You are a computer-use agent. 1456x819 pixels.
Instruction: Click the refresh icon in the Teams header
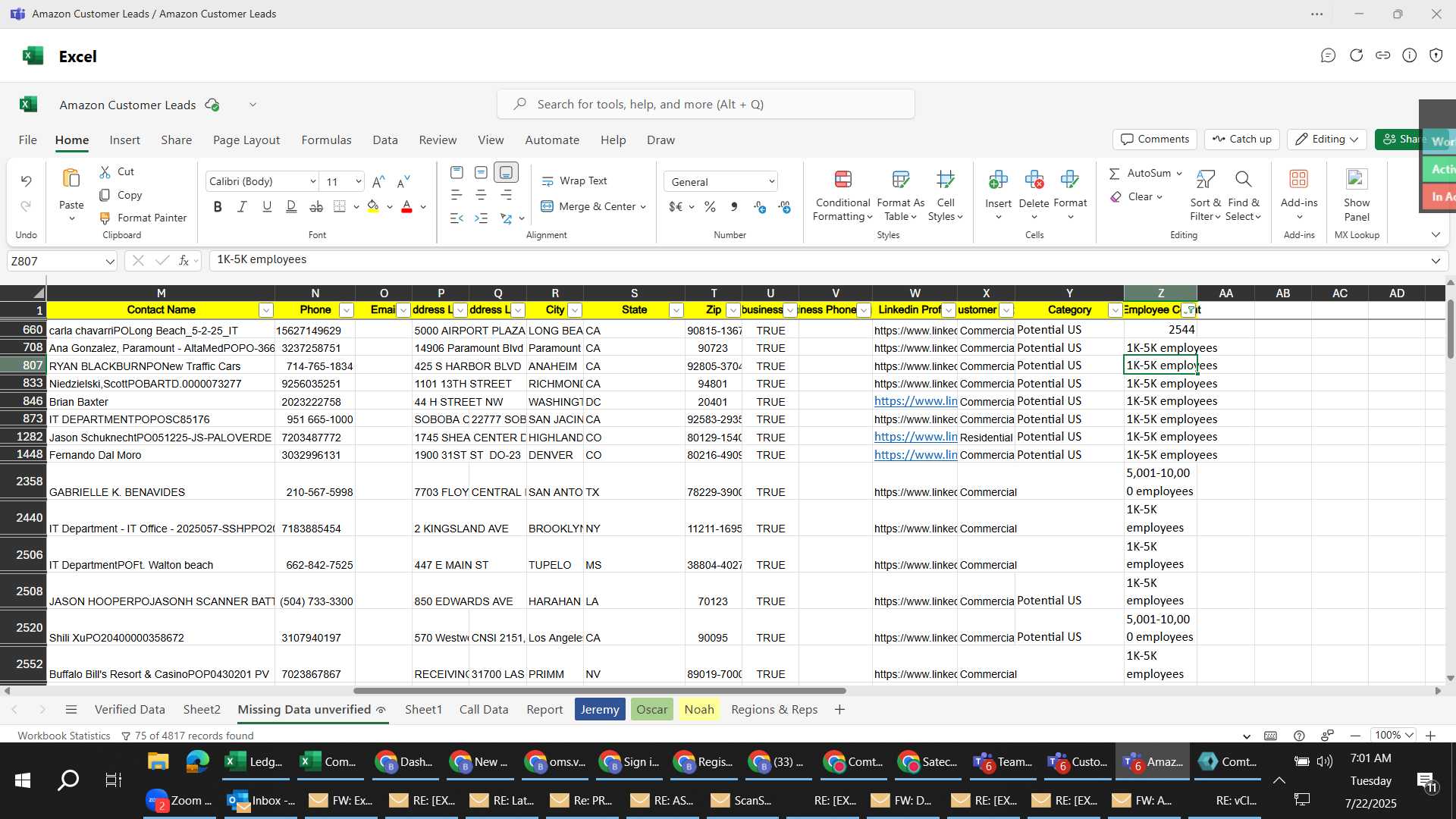point(1356,55)
